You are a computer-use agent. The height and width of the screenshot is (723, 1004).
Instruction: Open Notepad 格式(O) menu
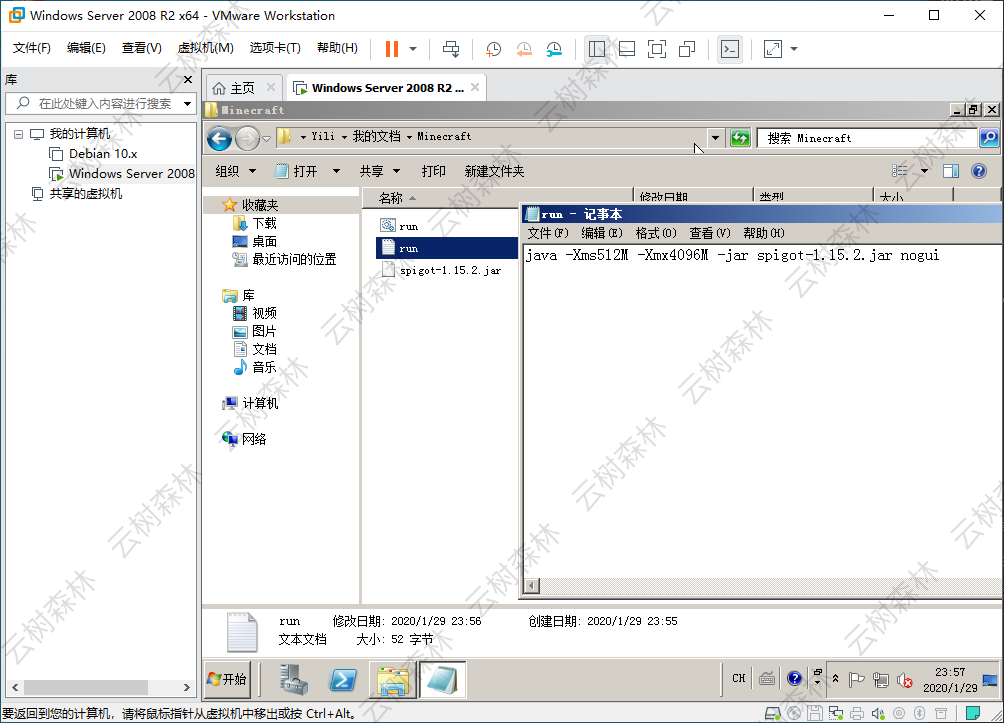tap(656, 233)
